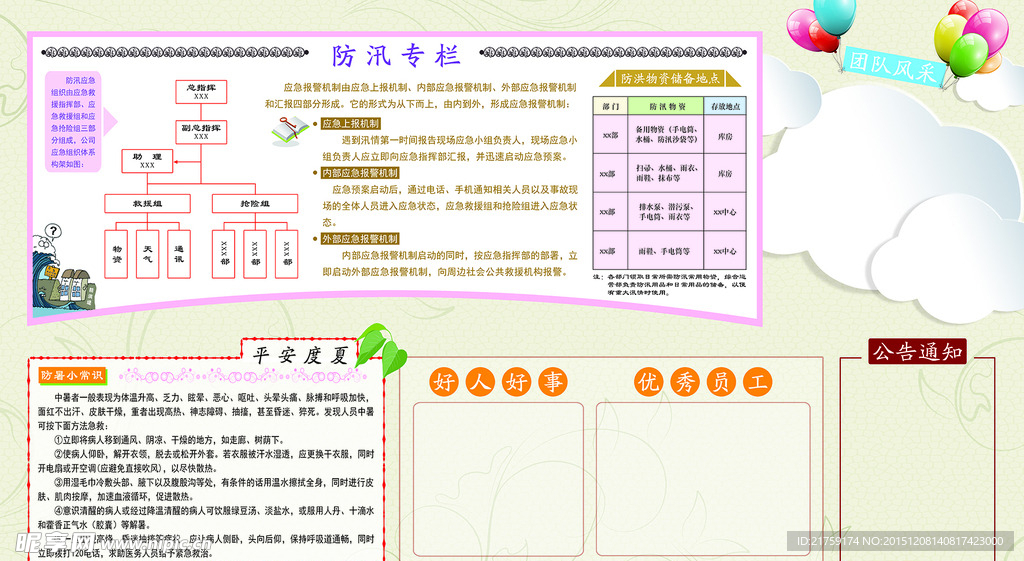Click the balloon cluster left of 团队风采
The height and width of the screenshot is (561, 1024).
point(822,27)
